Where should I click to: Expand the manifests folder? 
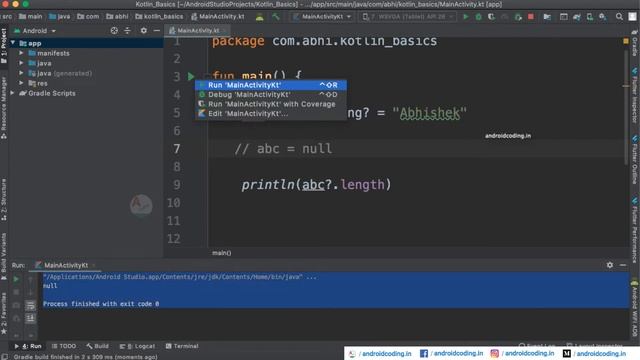(21, 53)
